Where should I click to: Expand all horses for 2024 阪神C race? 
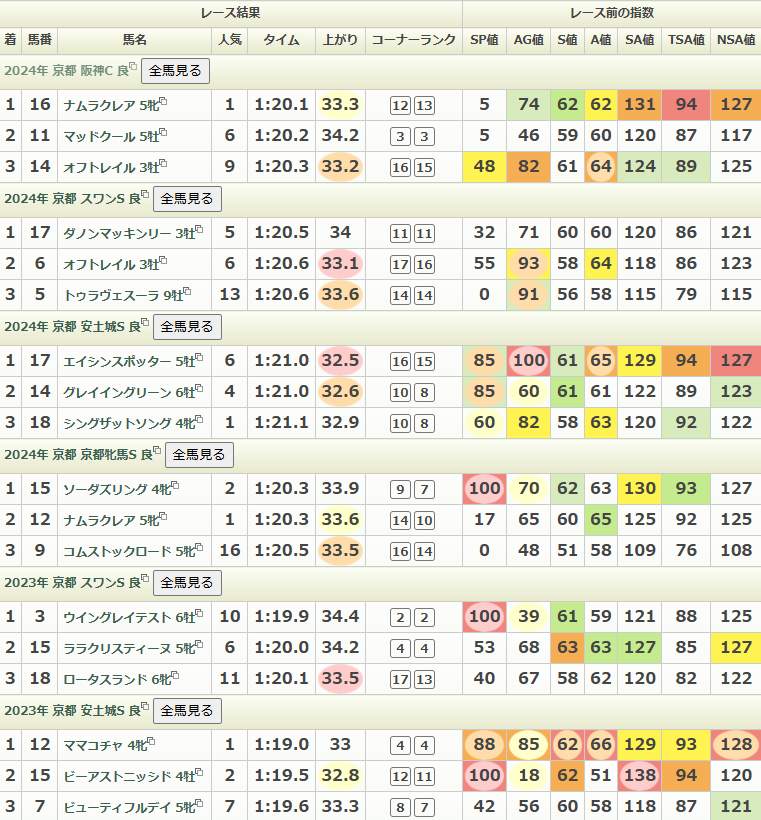tap(176, 71)
